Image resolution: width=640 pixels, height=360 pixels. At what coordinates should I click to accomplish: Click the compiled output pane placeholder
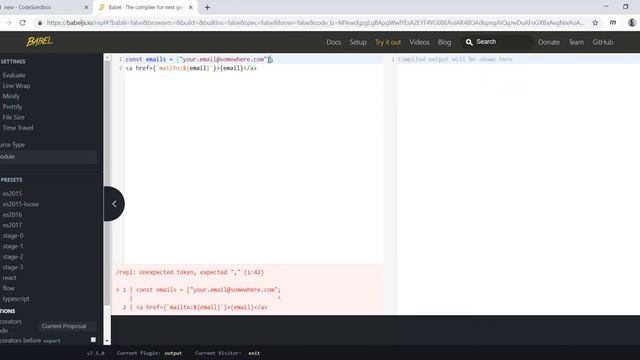(455, 60)
